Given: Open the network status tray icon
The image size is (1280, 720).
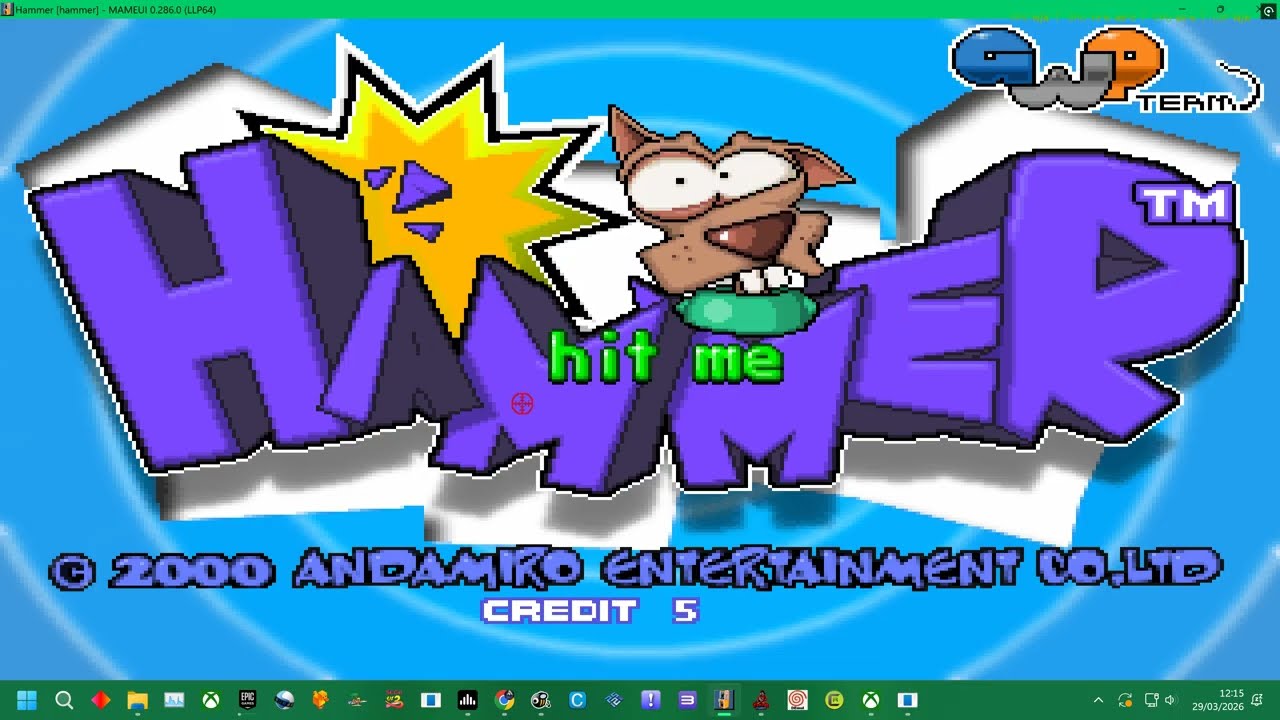Looking at the screenshot, I should click(x=1151, y=700).
